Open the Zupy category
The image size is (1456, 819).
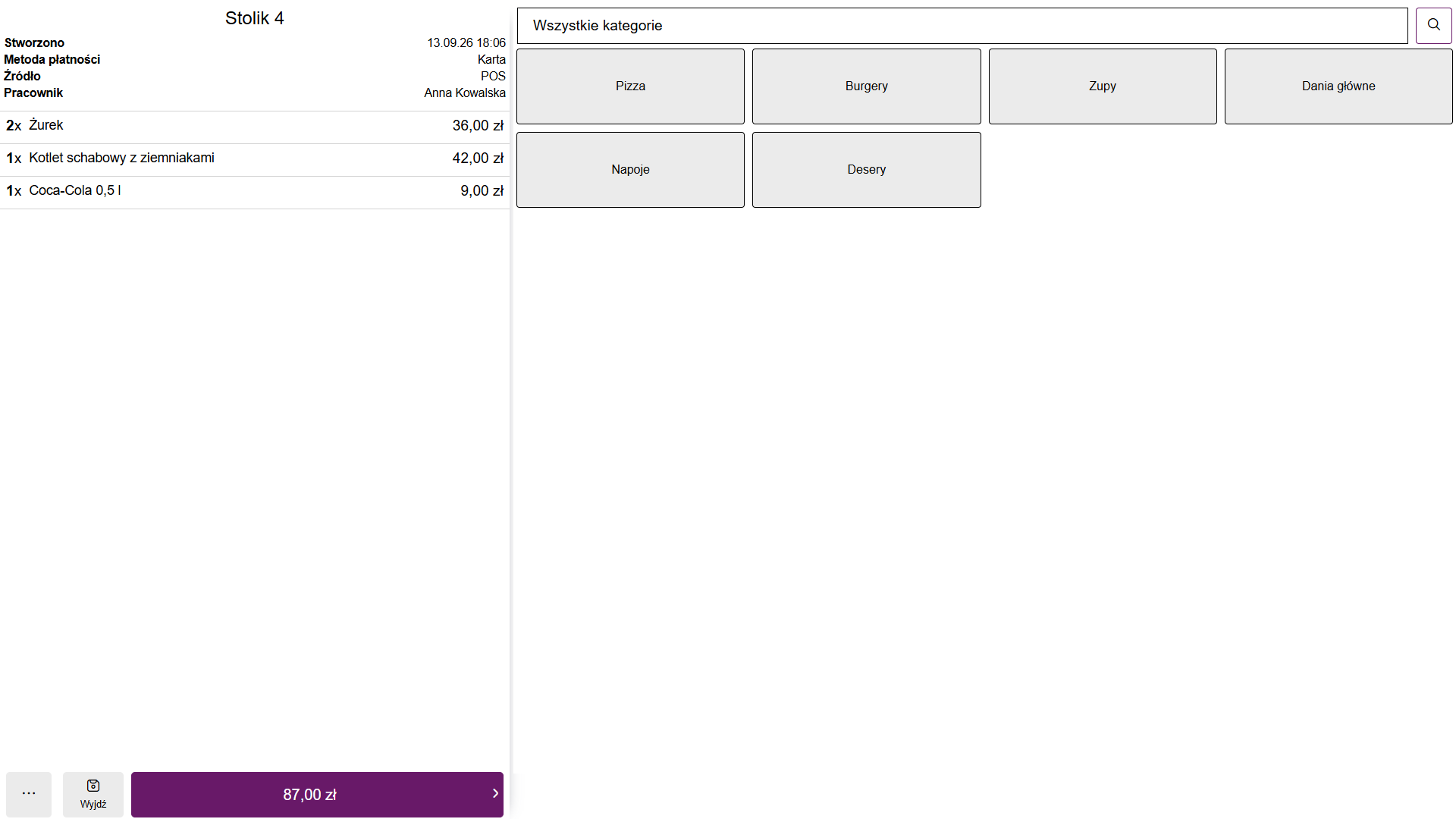tap(1103, 86)
